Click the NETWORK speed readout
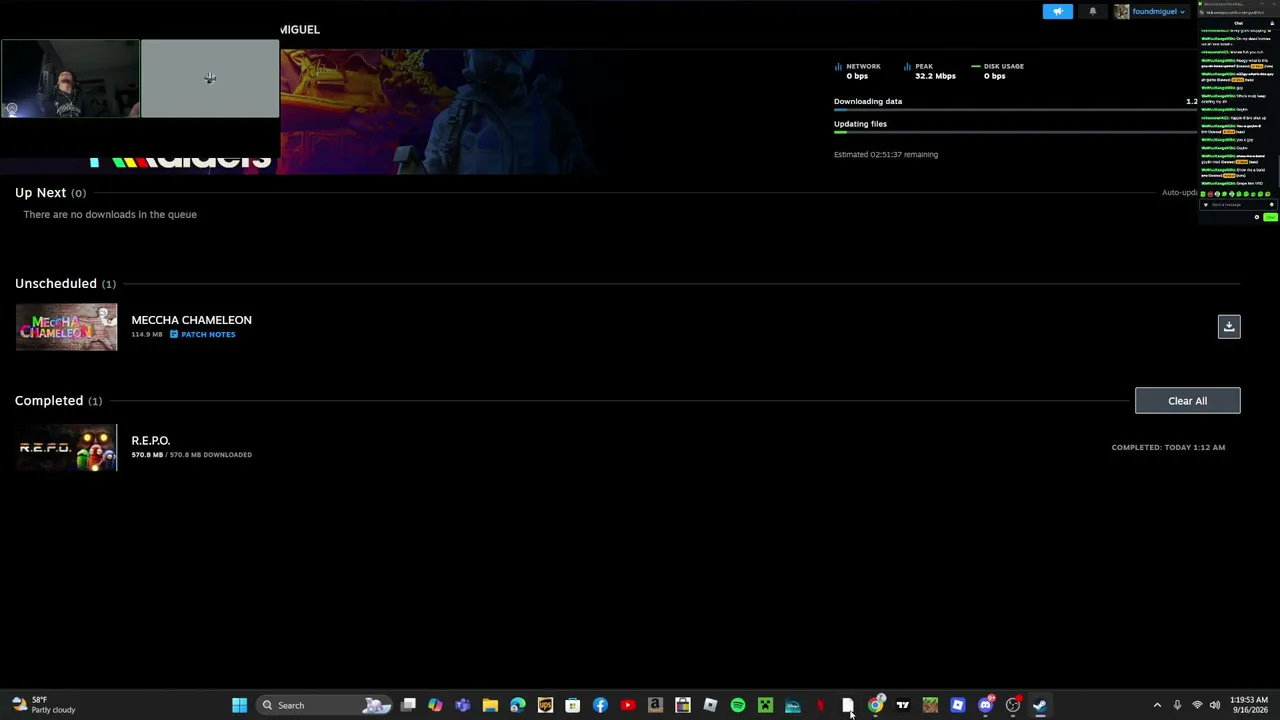Viewport: 1280px width, 720px height. point(858,71)
